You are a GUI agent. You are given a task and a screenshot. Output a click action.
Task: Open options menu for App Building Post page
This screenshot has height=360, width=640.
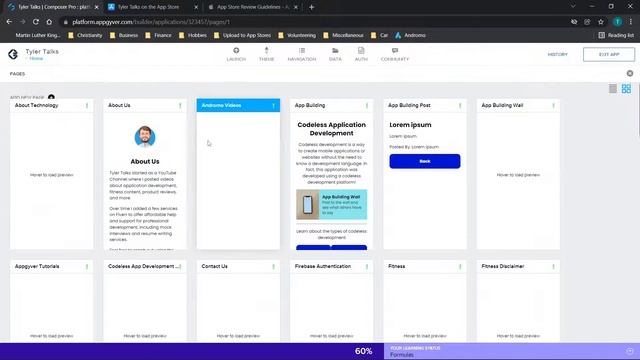click(x=460, y=105)
